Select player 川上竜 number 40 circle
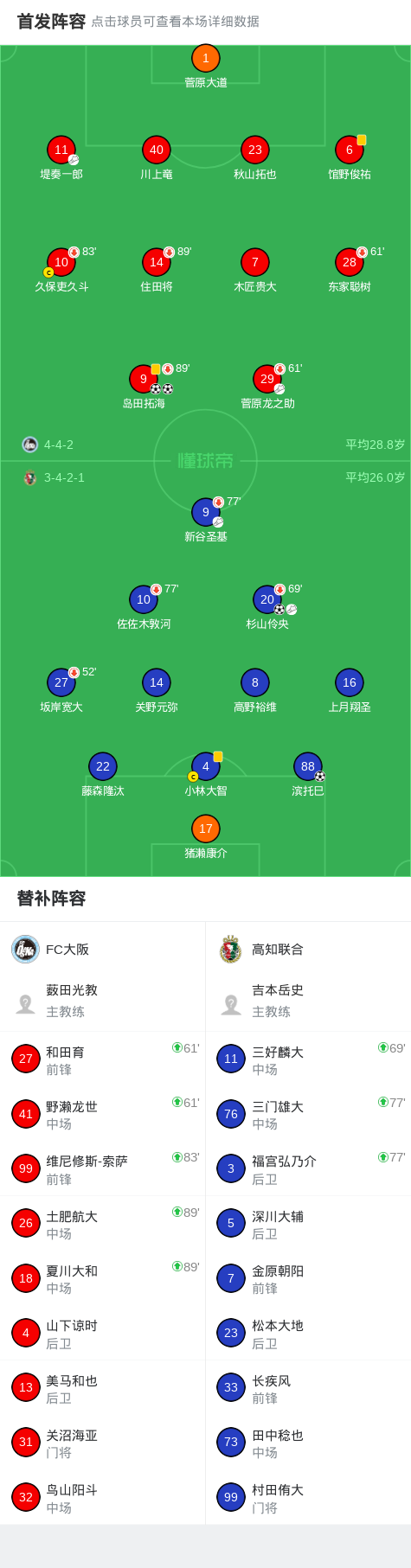The image size is (411, 1568). tap(157, 150)
